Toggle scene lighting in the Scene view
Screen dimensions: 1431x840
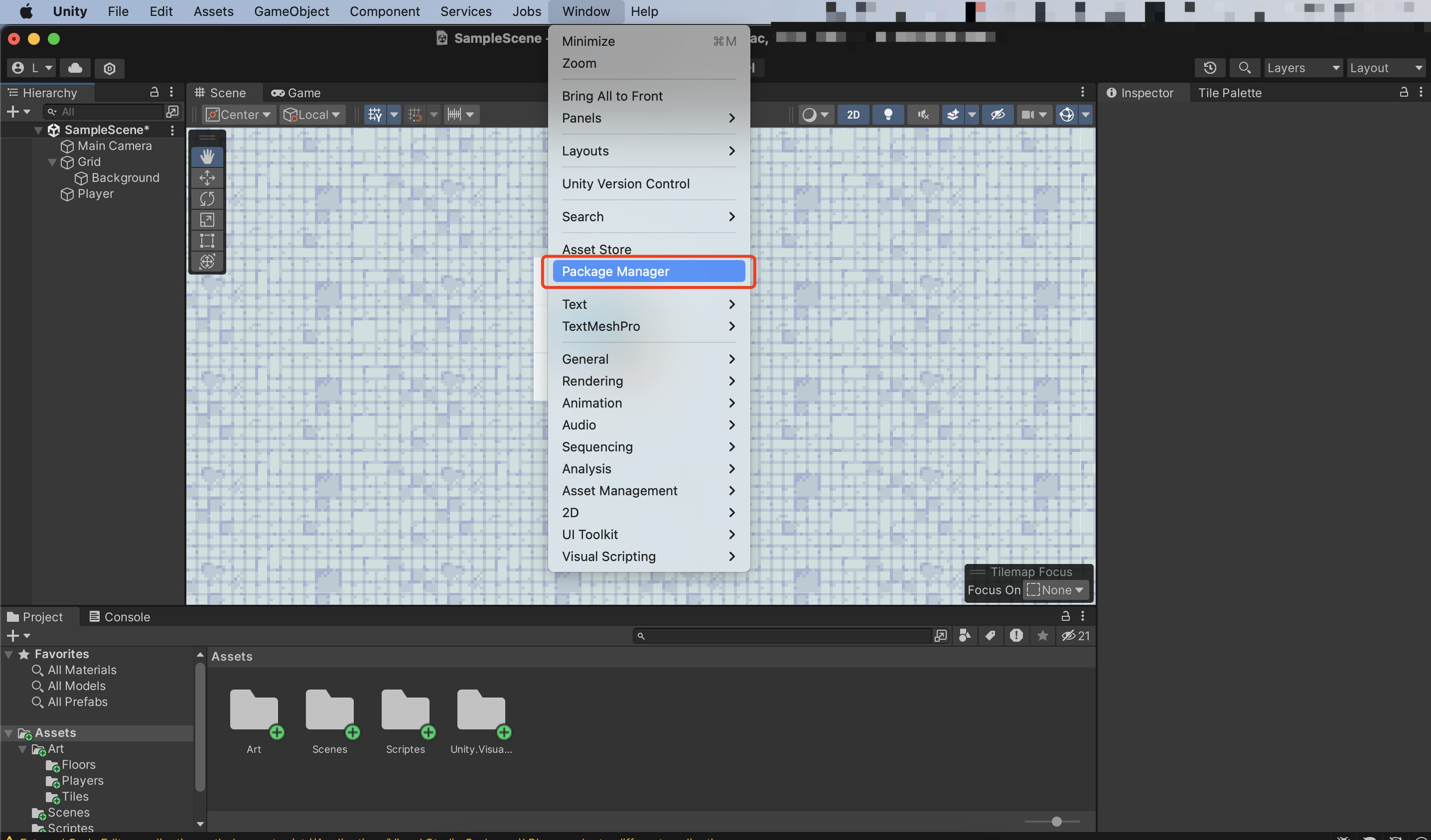[888, 115]
